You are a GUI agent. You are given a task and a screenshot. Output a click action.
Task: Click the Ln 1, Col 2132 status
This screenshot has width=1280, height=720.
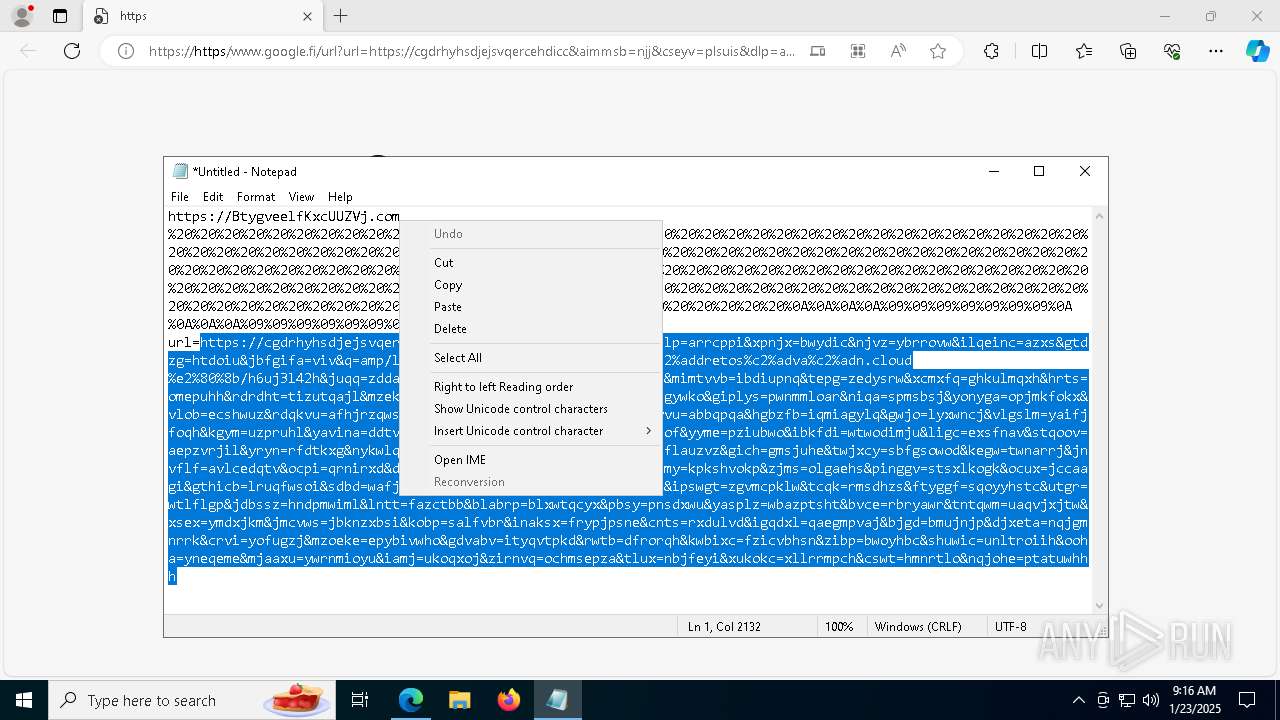(724, 627)
